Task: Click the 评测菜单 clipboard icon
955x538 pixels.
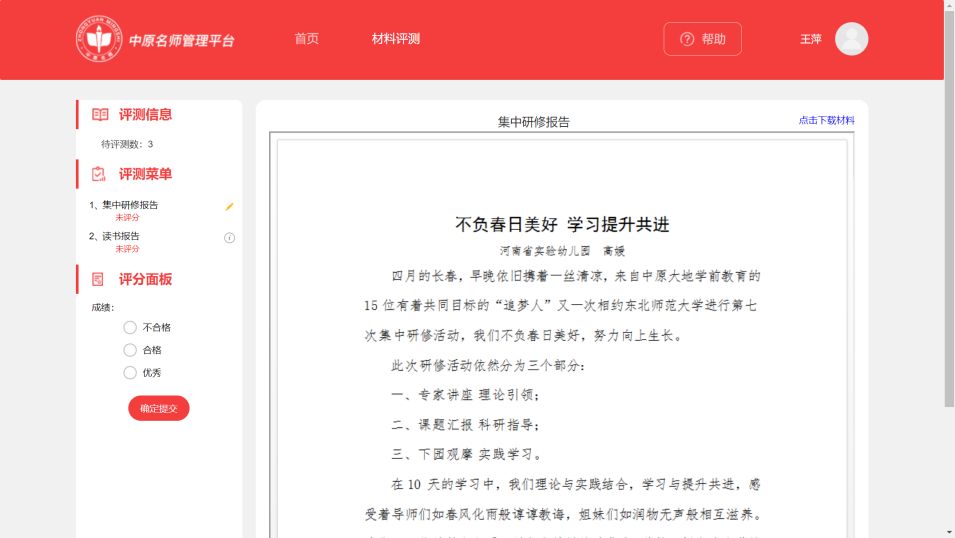Action: (99, 174)
